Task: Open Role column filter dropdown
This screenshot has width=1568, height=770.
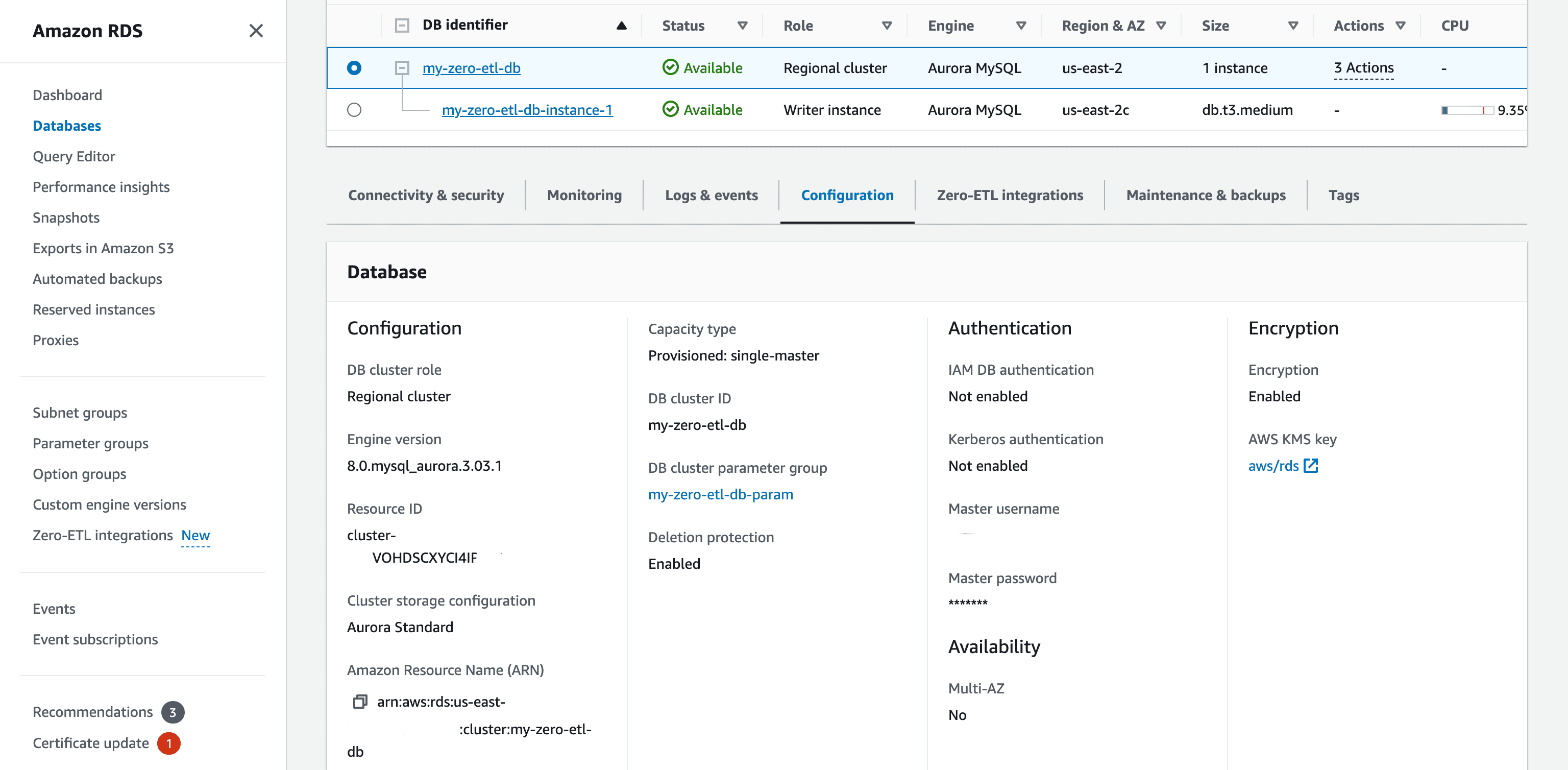Action: 886,26
